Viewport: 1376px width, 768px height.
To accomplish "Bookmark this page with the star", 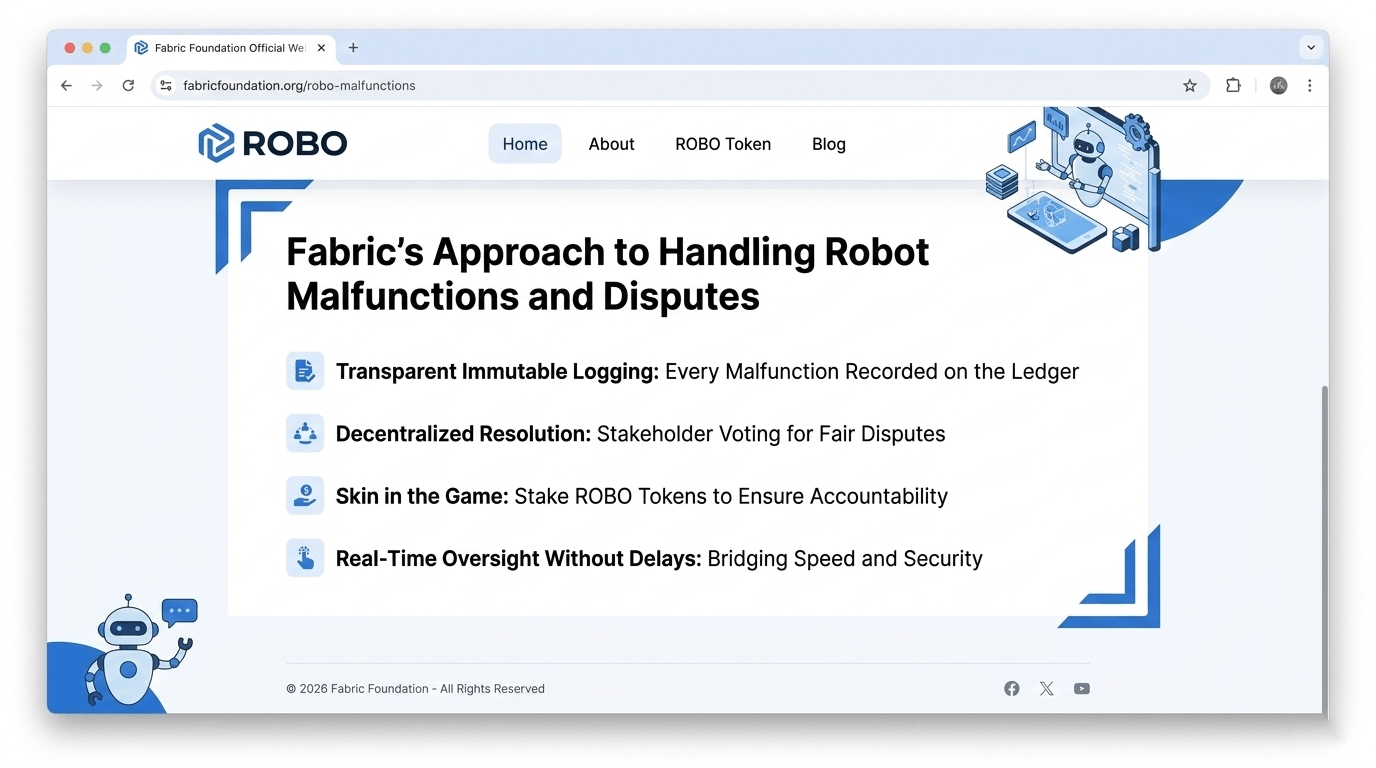I will (1190, 86).
